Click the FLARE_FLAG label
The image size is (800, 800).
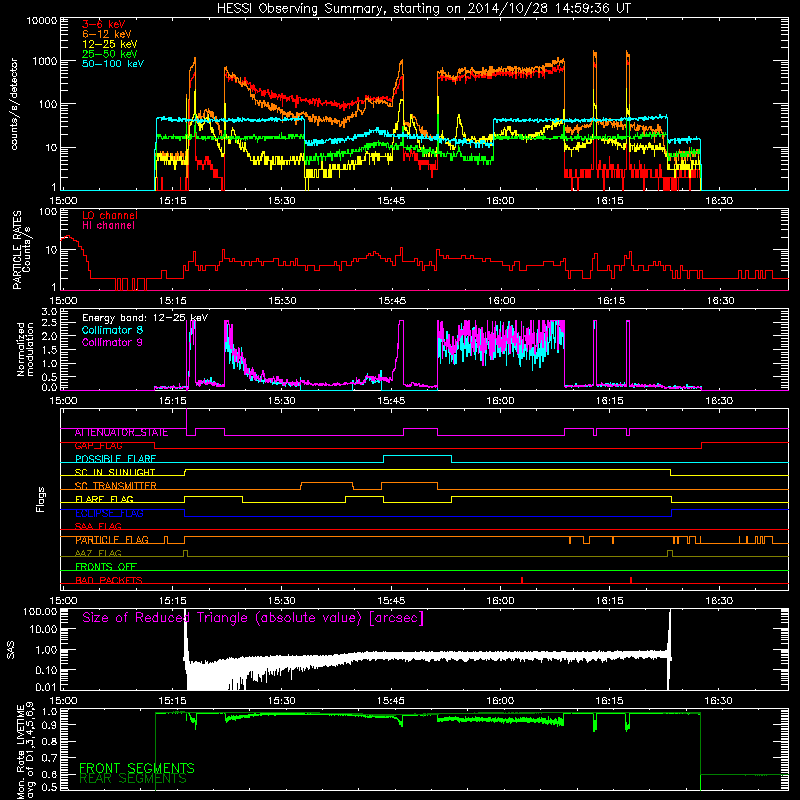point(104,499)
